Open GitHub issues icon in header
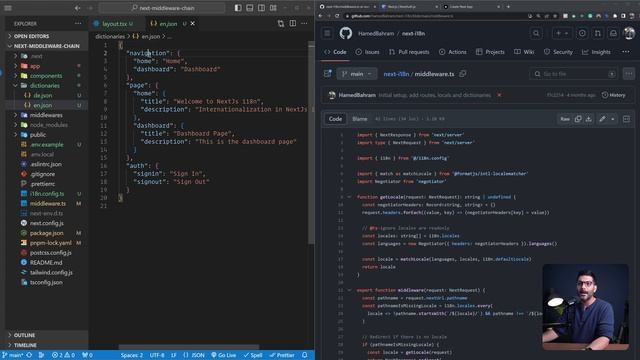 pyautogui.click(x=582, y=33)
